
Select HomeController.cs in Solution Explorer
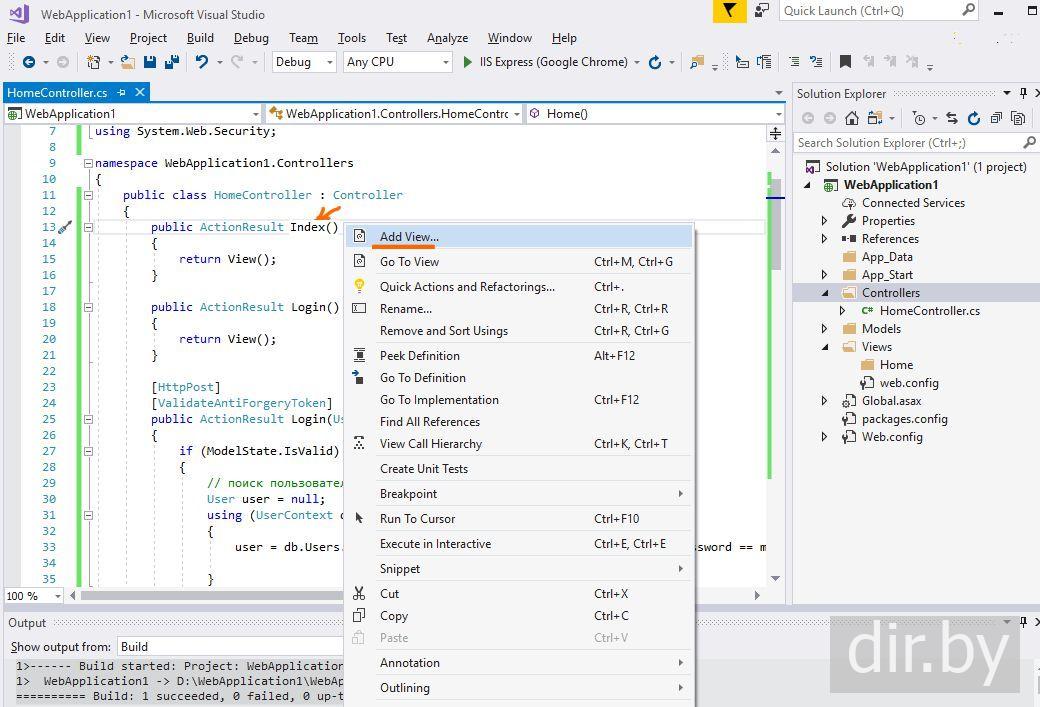[x=929, y=311]
